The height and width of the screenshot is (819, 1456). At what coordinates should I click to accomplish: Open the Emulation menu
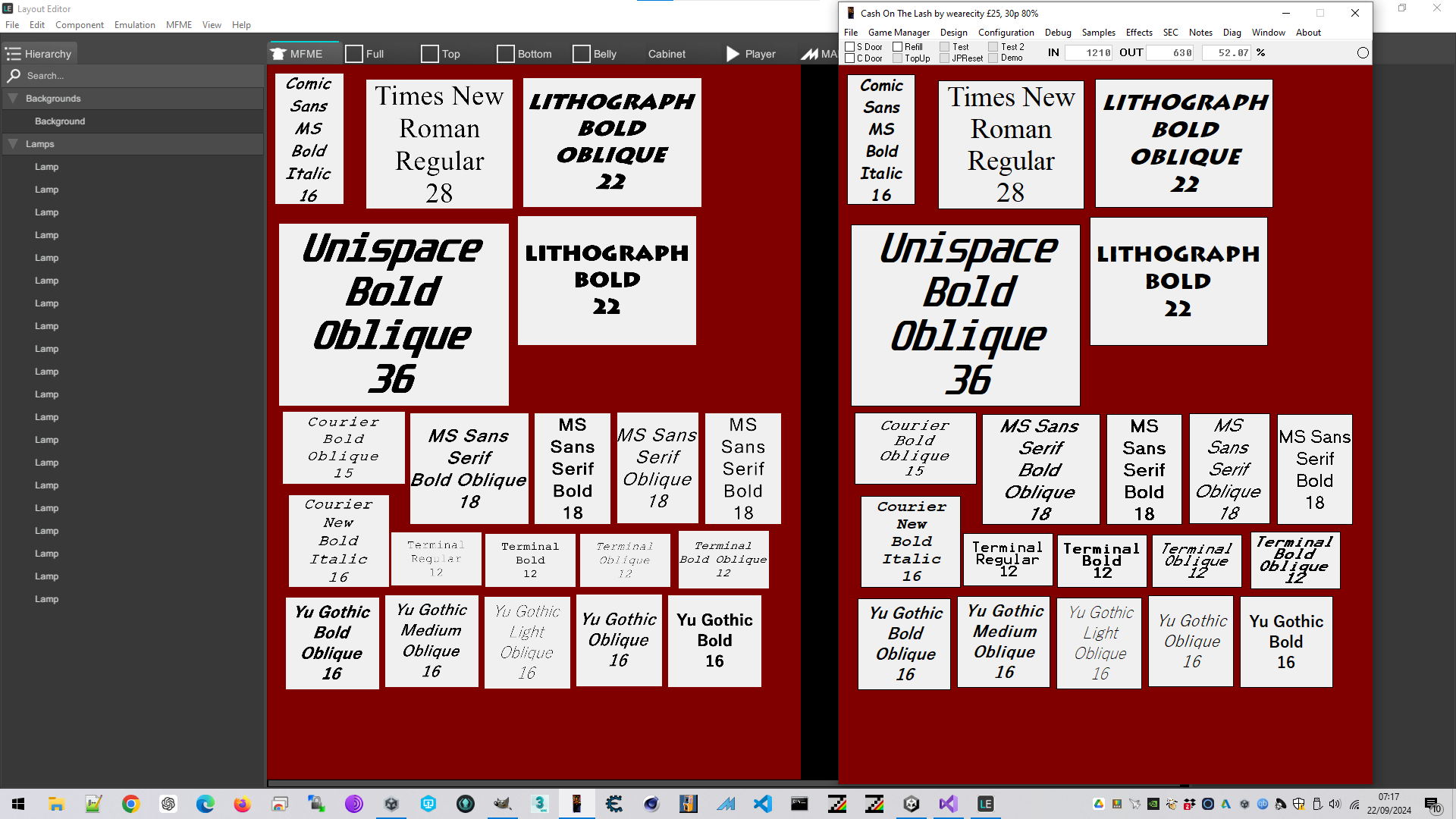[x=135, y=25]
